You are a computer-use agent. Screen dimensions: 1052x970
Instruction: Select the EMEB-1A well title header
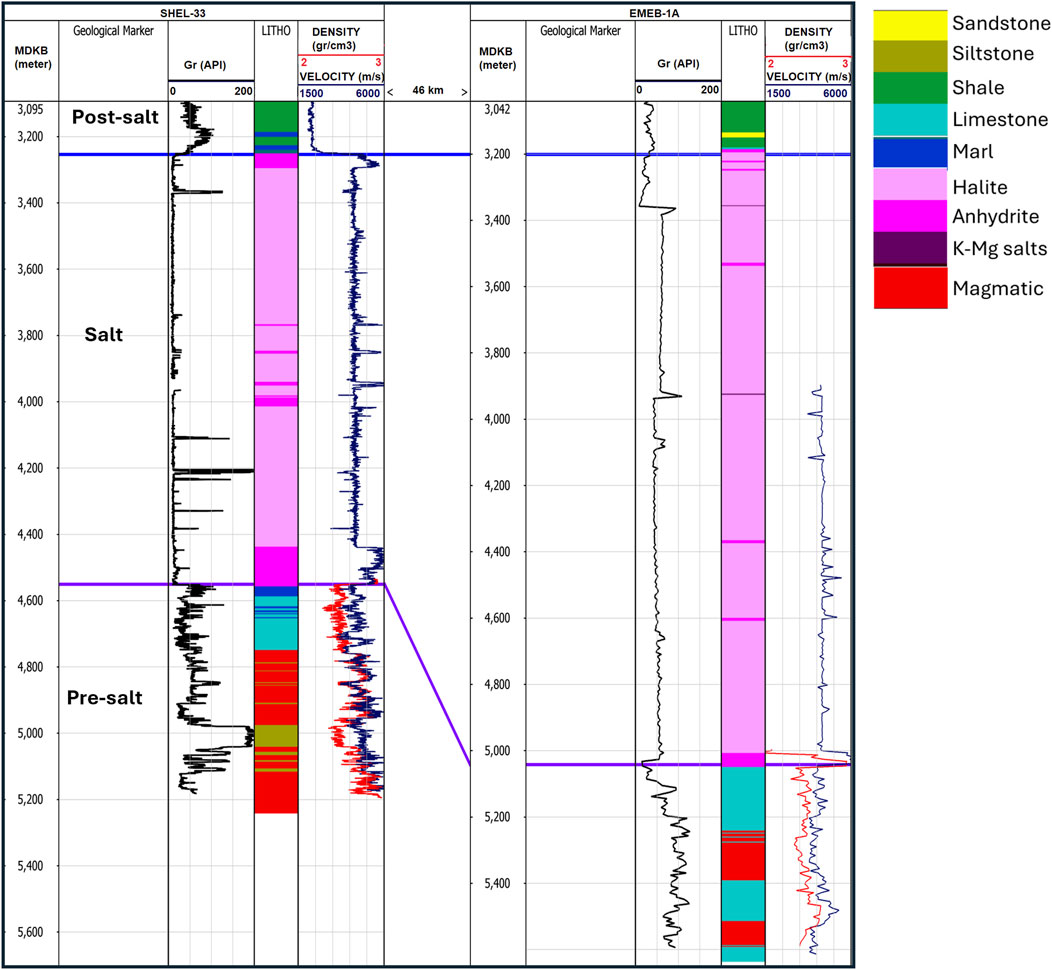click(660, 11)
